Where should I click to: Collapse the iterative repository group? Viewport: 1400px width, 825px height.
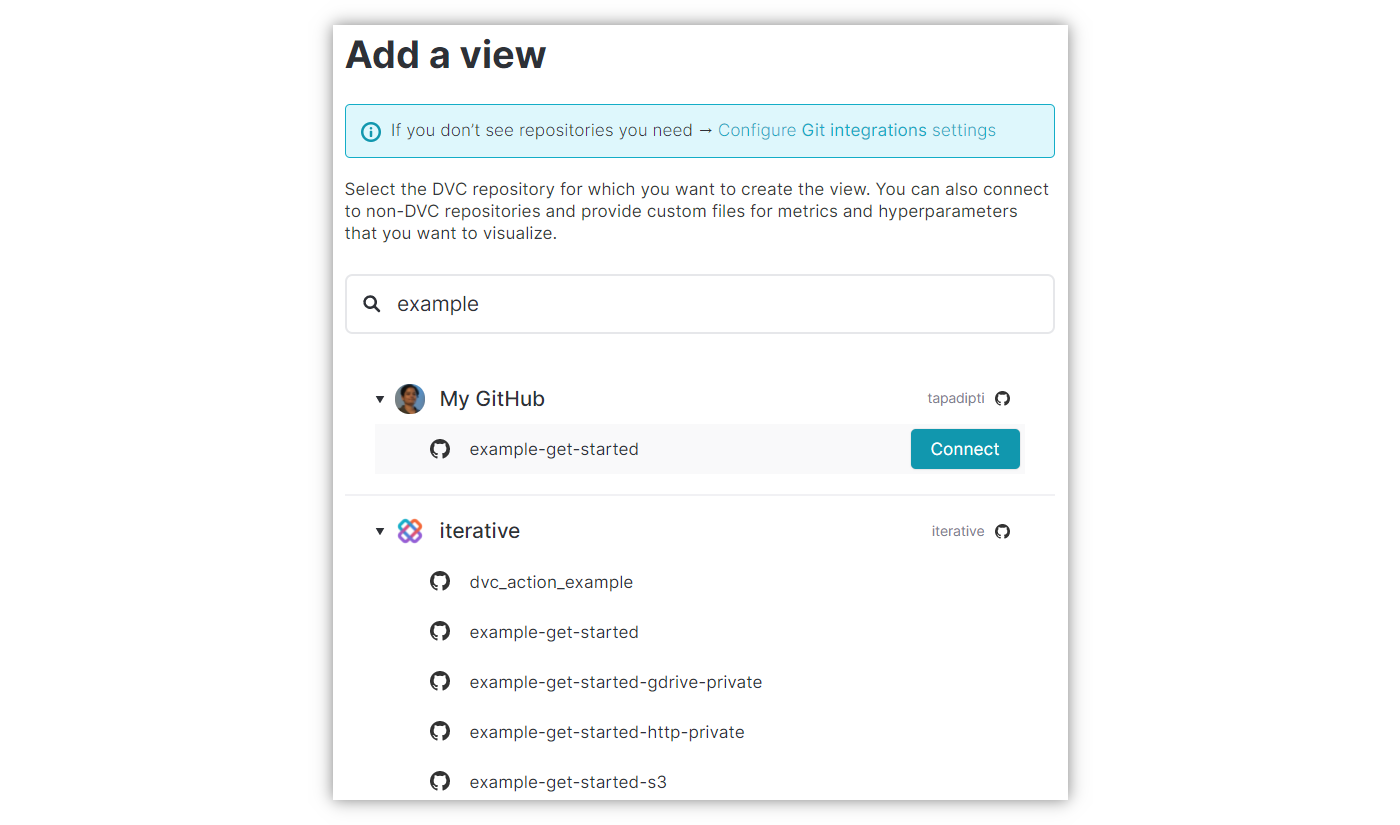pyautogui.click(x=380, y=531)
